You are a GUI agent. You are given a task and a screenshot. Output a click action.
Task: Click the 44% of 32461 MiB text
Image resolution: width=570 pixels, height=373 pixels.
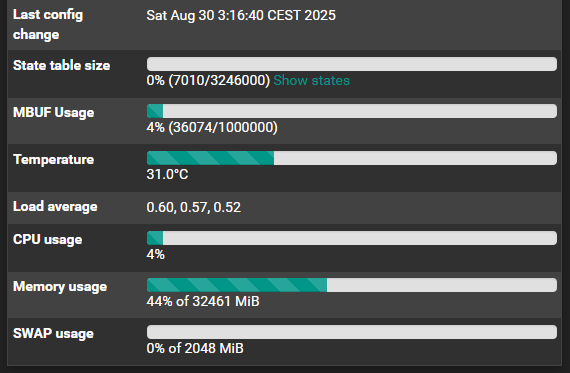click(x=203, y=301)
